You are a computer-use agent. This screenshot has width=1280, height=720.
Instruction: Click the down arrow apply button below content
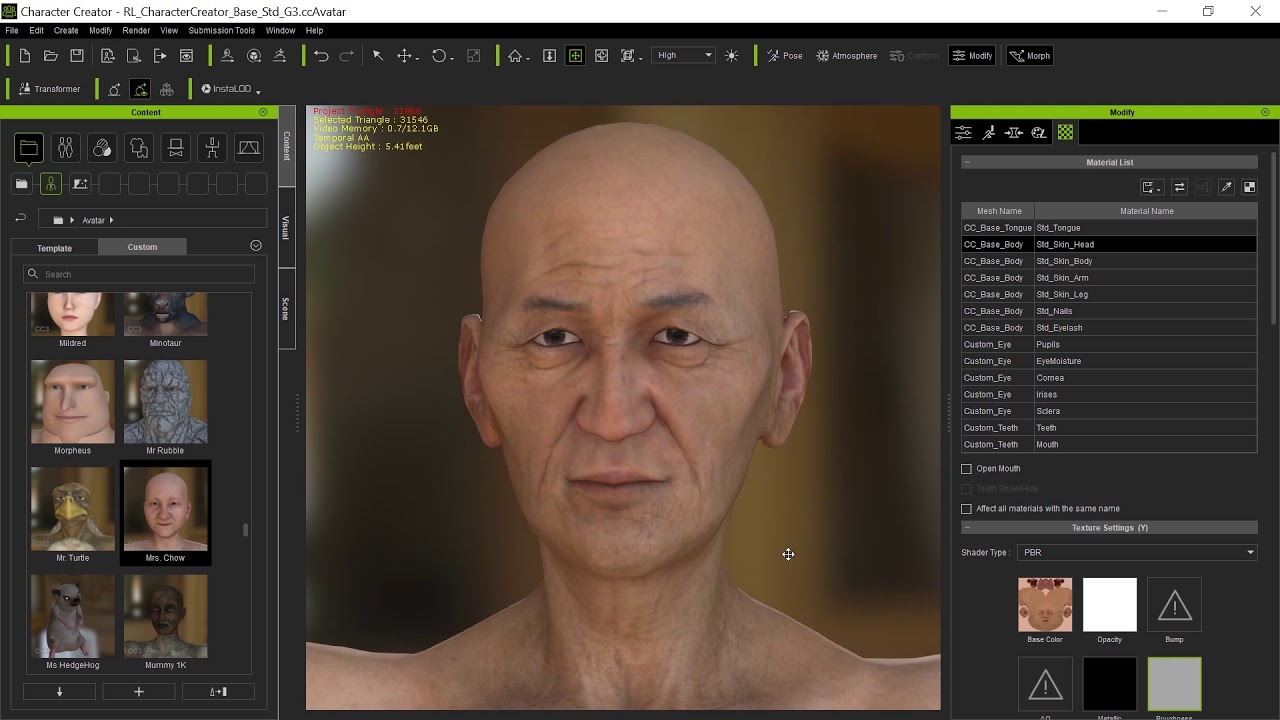[59, 692]
